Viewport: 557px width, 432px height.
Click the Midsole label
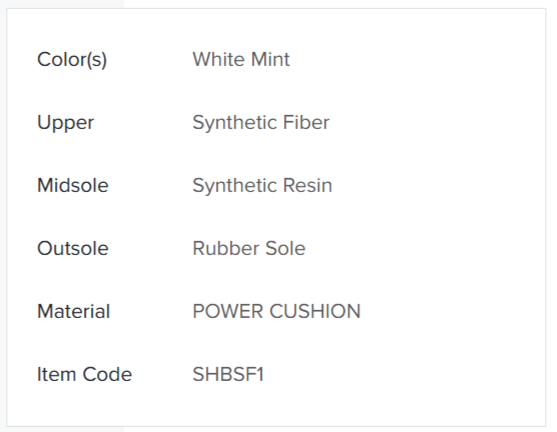[x=72, y=185]
